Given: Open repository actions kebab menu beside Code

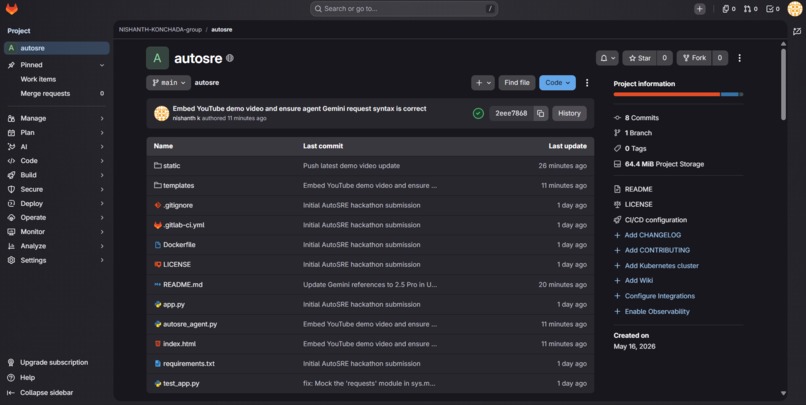Looking at the screenshot, I should (x=587, y=83).
